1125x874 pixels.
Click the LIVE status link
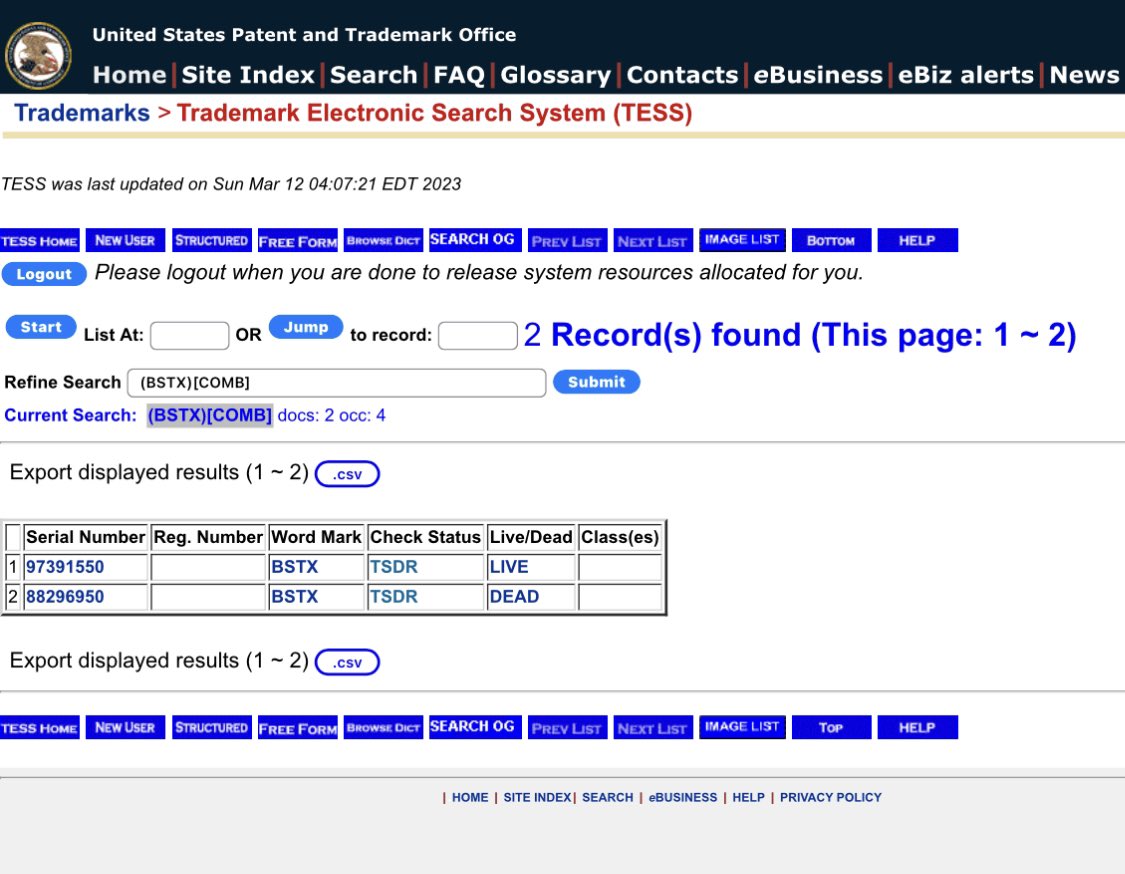pos(509,567)
